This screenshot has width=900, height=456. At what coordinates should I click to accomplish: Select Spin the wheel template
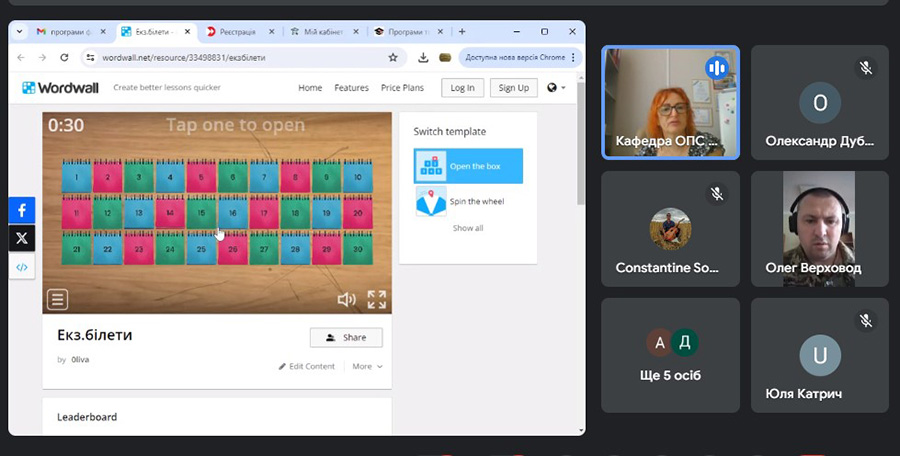468,202
